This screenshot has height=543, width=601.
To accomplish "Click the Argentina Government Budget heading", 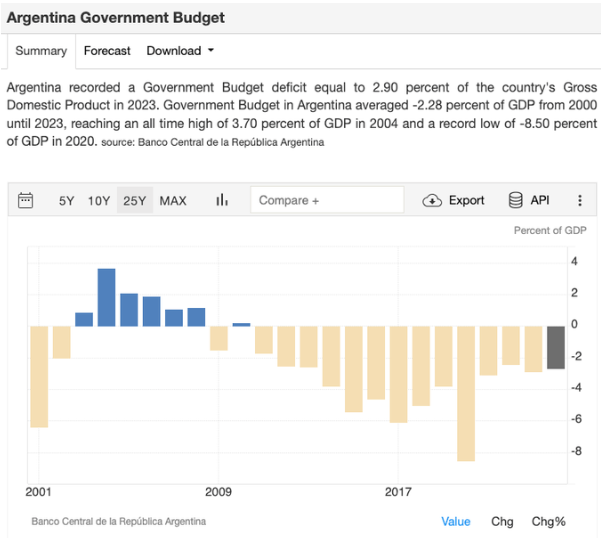I will tap(116, 18).
